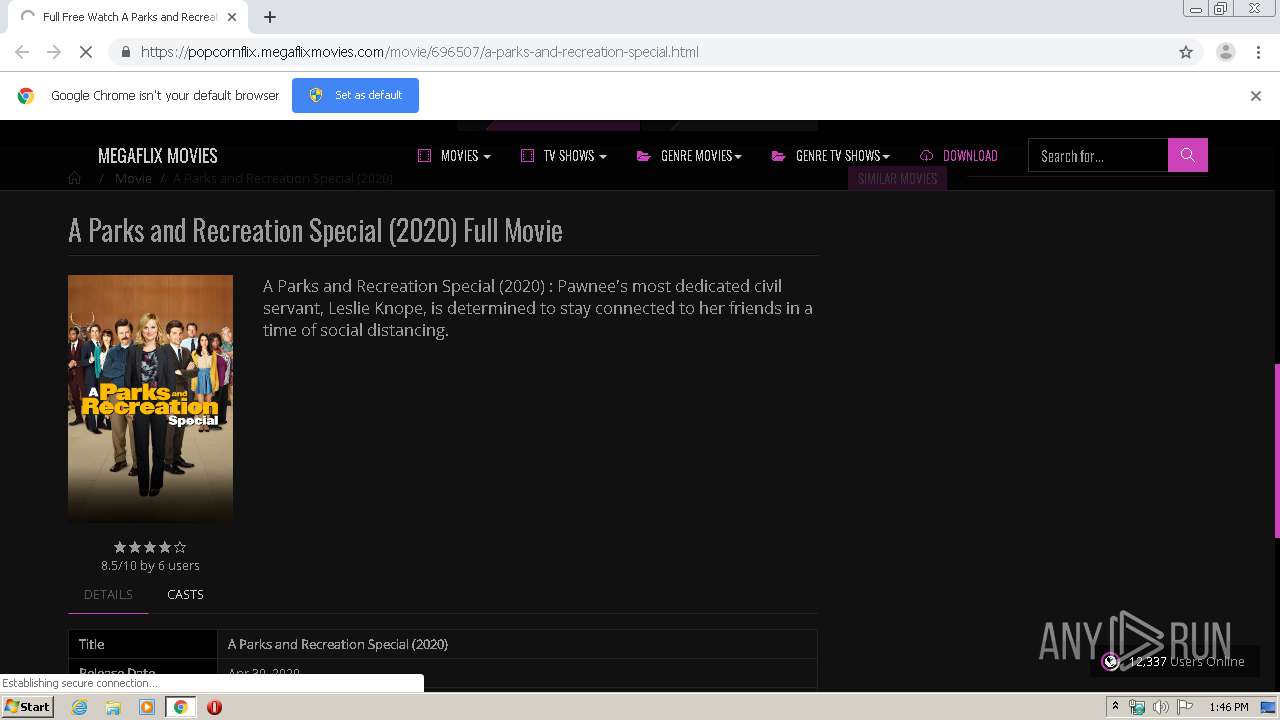The image size is (1280, 720).
Task: Open the DOWNLOAD link
Action: (959, 155)
